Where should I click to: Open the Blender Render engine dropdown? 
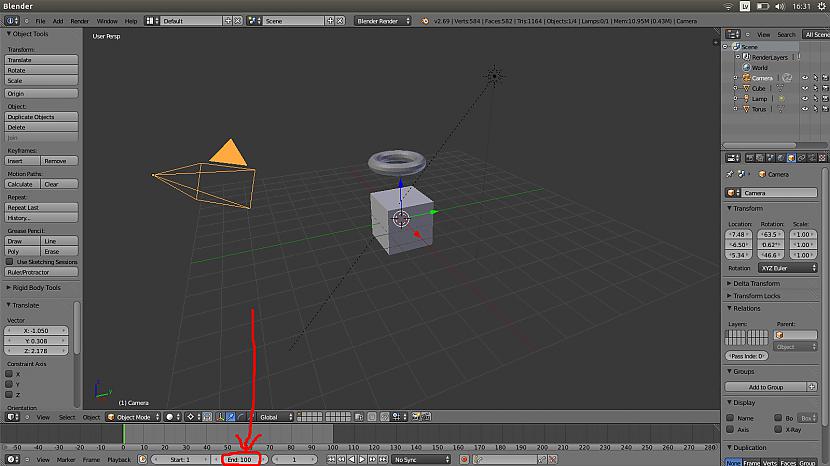[383, 21]
